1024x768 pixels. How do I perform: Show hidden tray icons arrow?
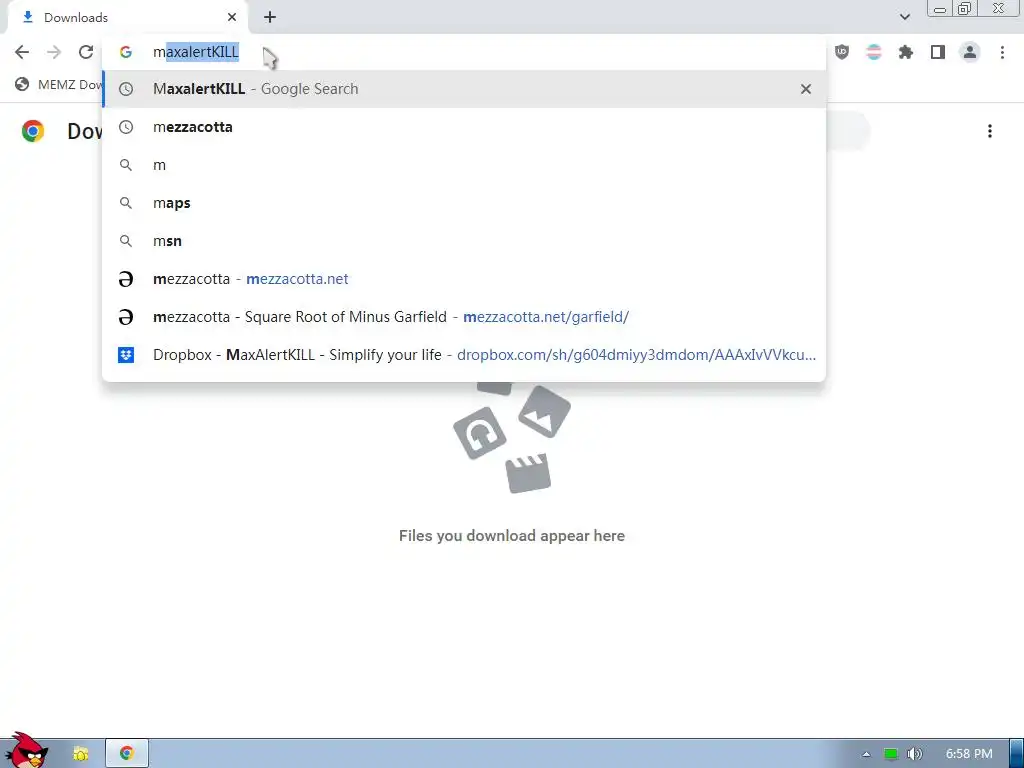coord(866,754)
